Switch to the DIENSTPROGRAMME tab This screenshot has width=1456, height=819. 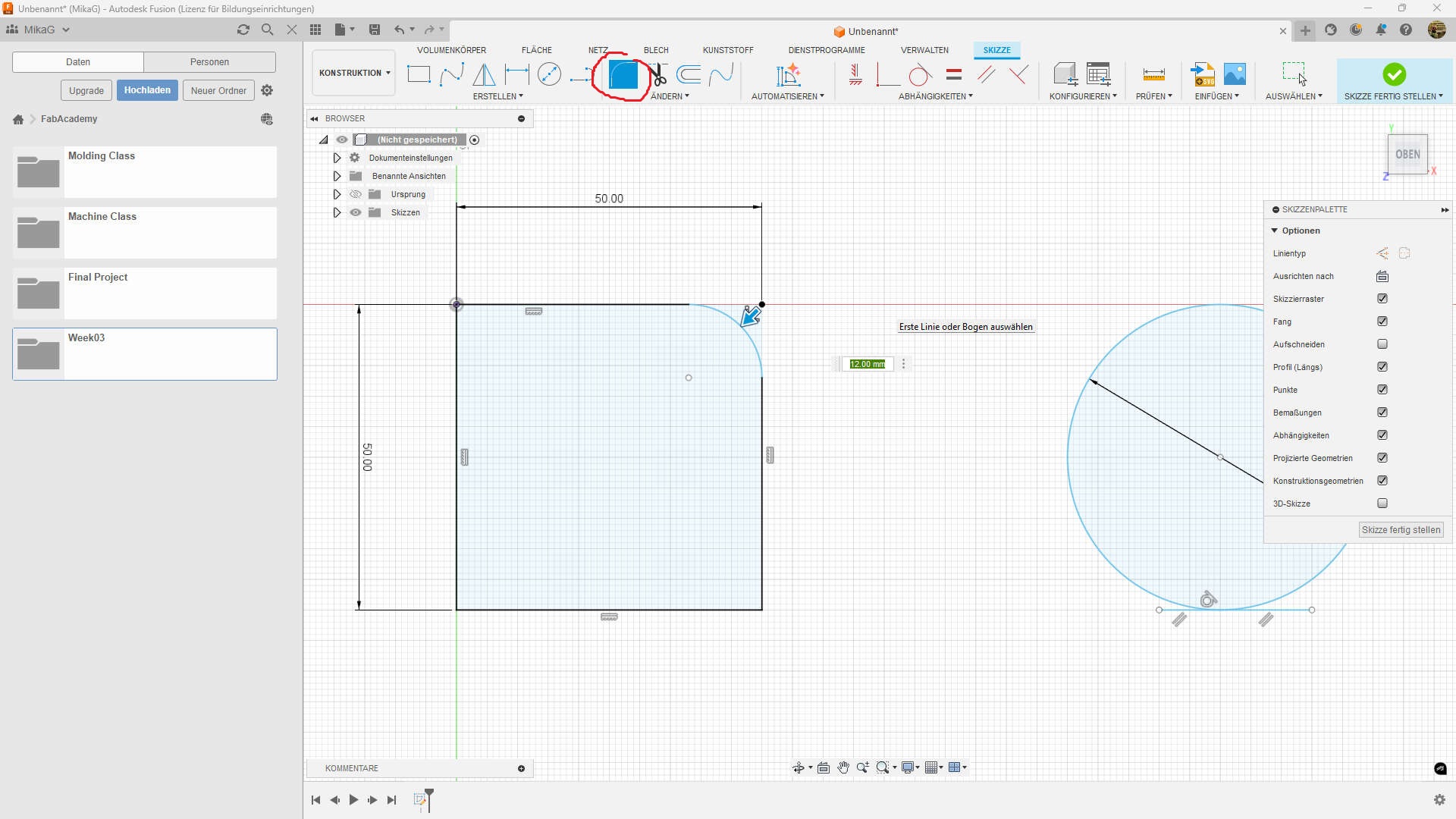827,50
